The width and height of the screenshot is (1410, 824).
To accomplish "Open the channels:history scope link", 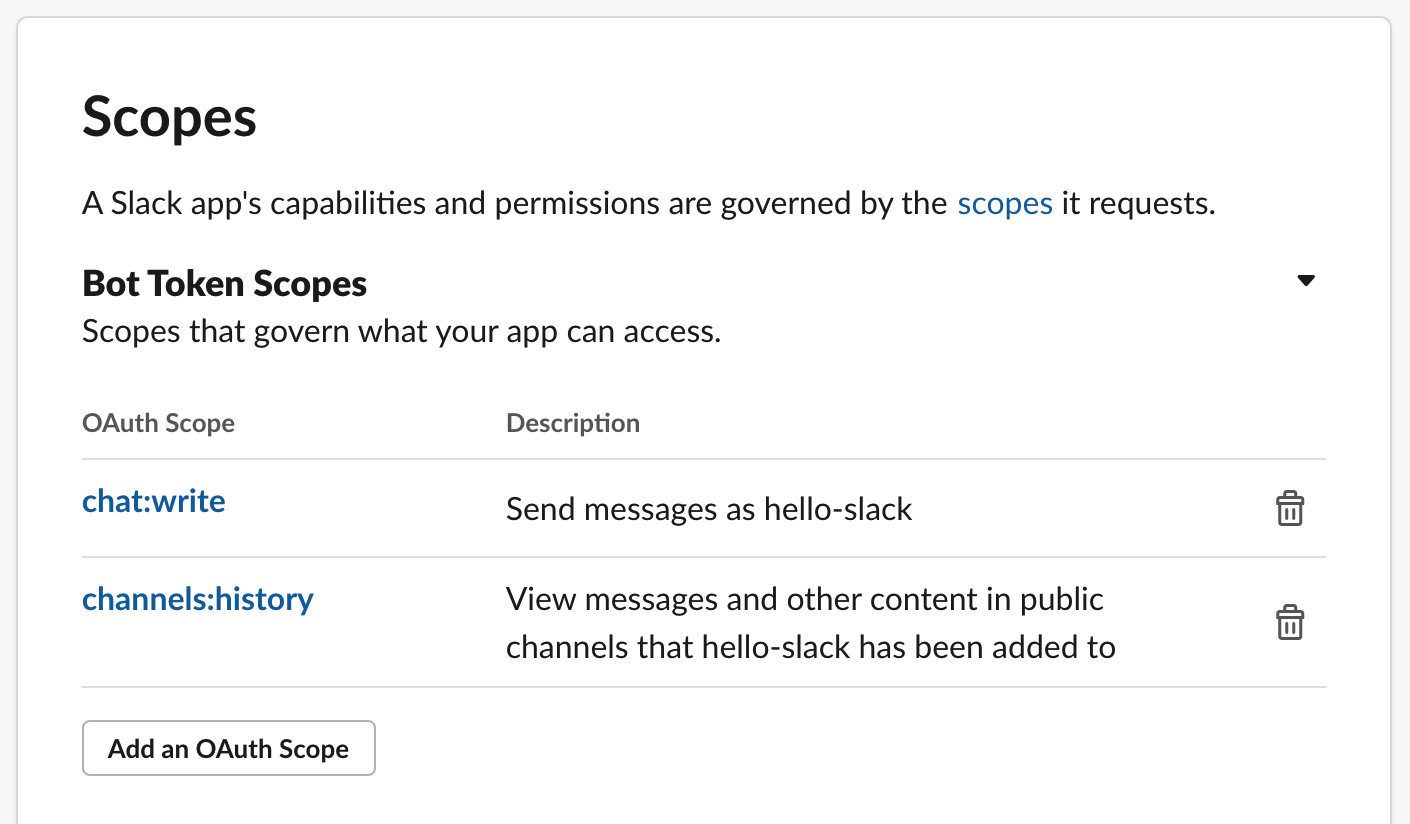I will (x=198, y=599).
